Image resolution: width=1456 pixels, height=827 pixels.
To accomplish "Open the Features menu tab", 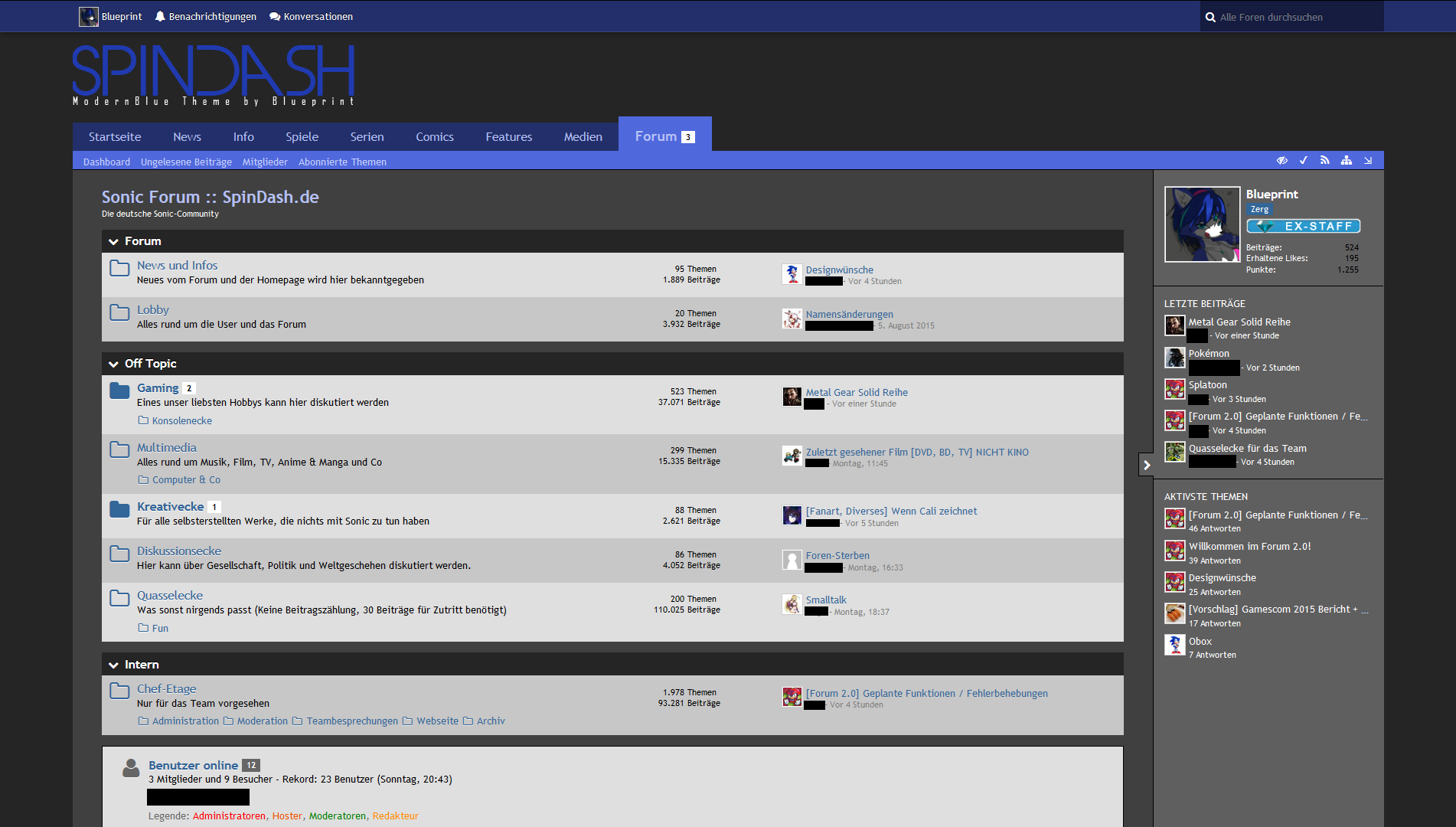I will point(509,136).
